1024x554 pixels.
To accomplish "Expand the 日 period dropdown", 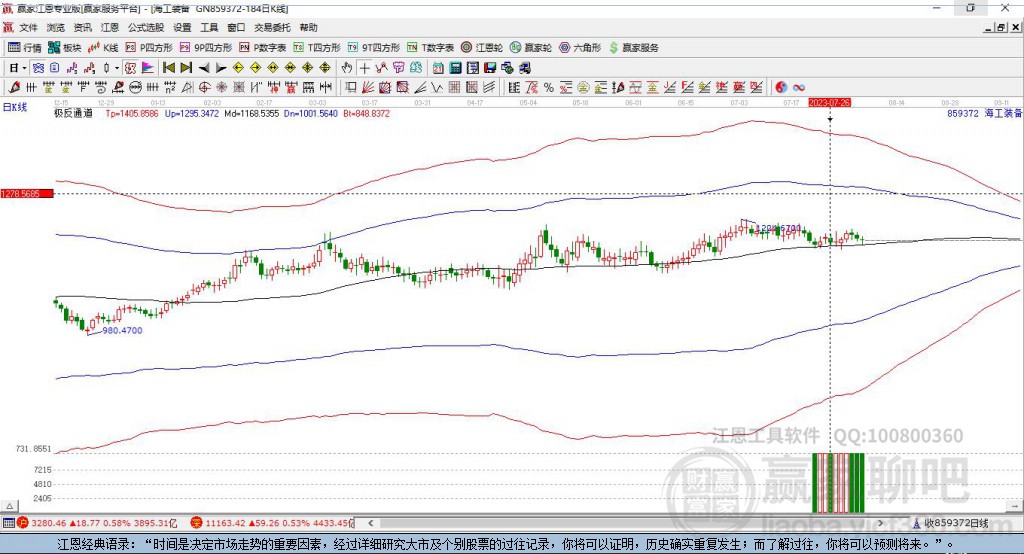I will 25,68.
